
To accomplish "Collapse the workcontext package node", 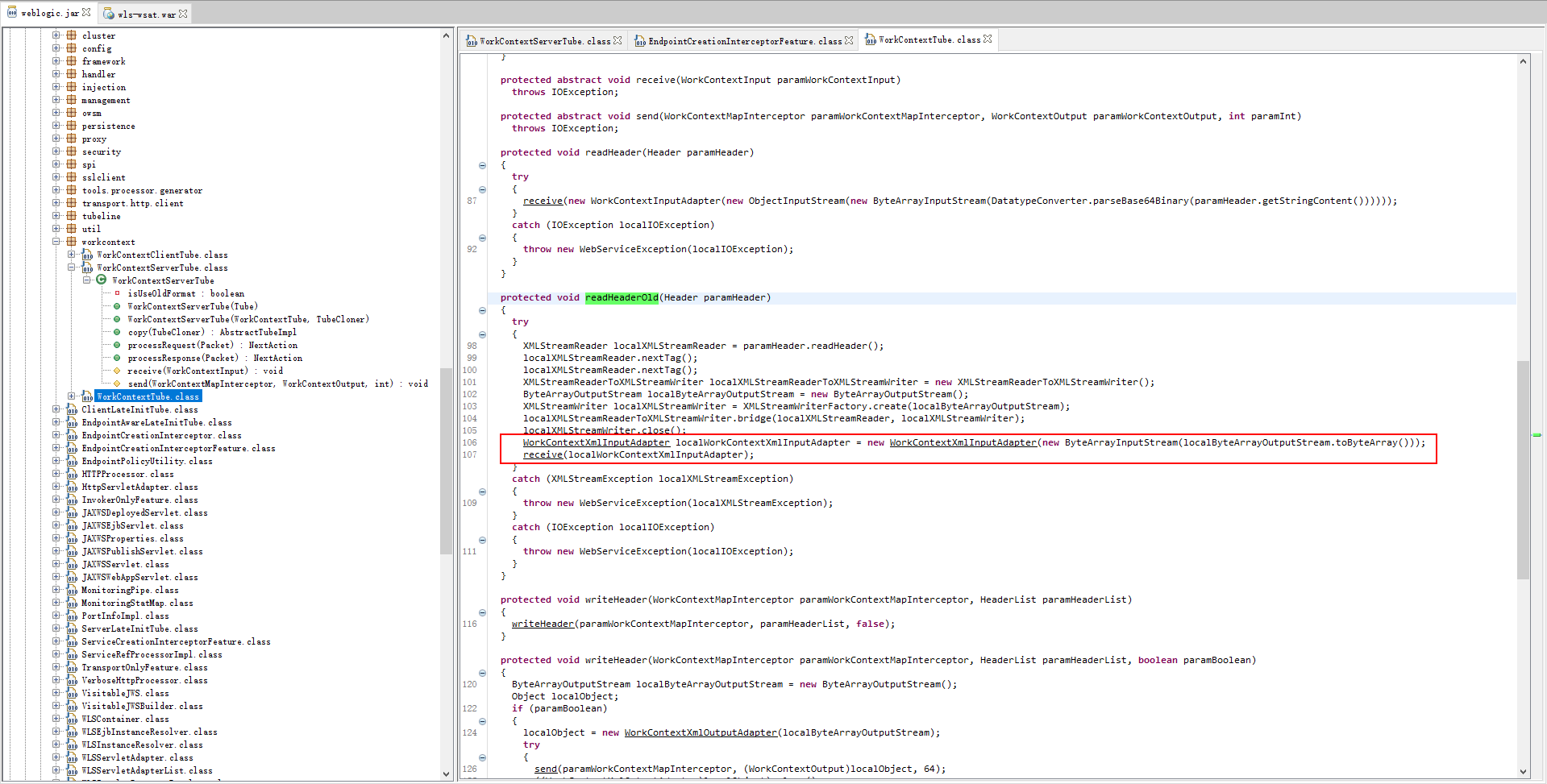I will point(56,242).
